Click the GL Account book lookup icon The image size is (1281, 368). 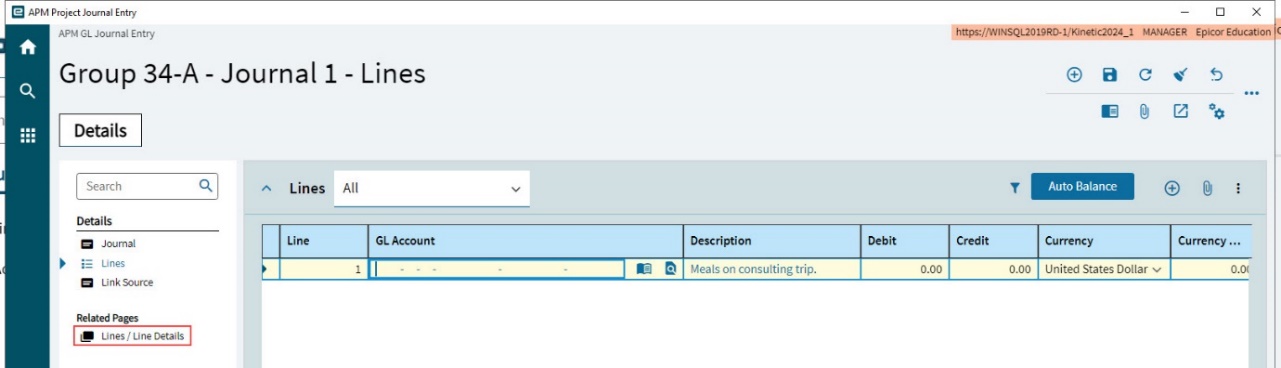[644, 269]
